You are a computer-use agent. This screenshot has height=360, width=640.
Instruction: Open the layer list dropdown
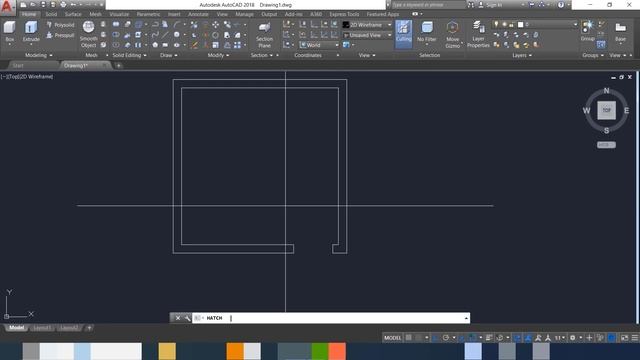pyautogui.click(x=536, y=24)
